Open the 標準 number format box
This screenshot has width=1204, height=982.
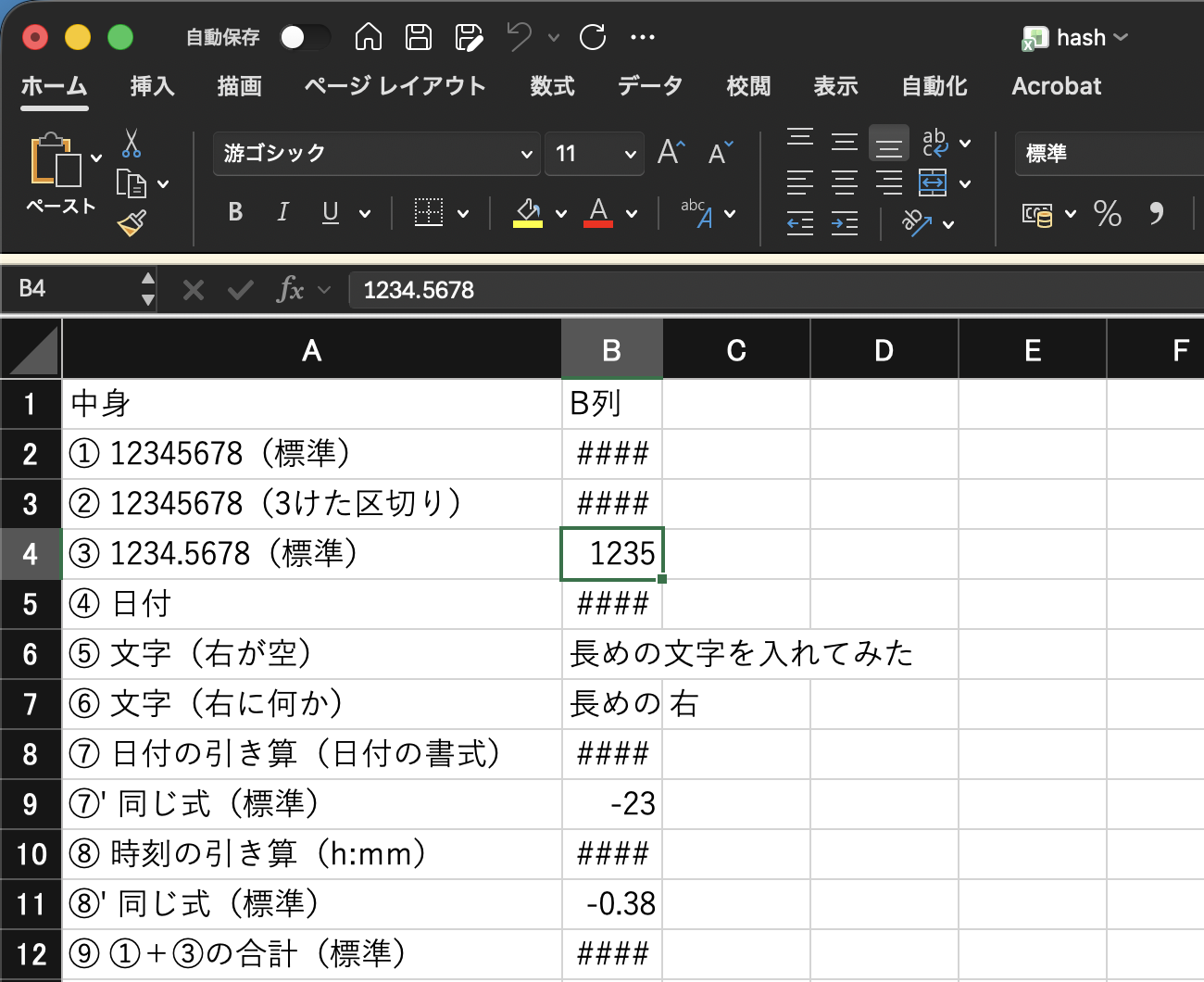[x=1110, y=154]
